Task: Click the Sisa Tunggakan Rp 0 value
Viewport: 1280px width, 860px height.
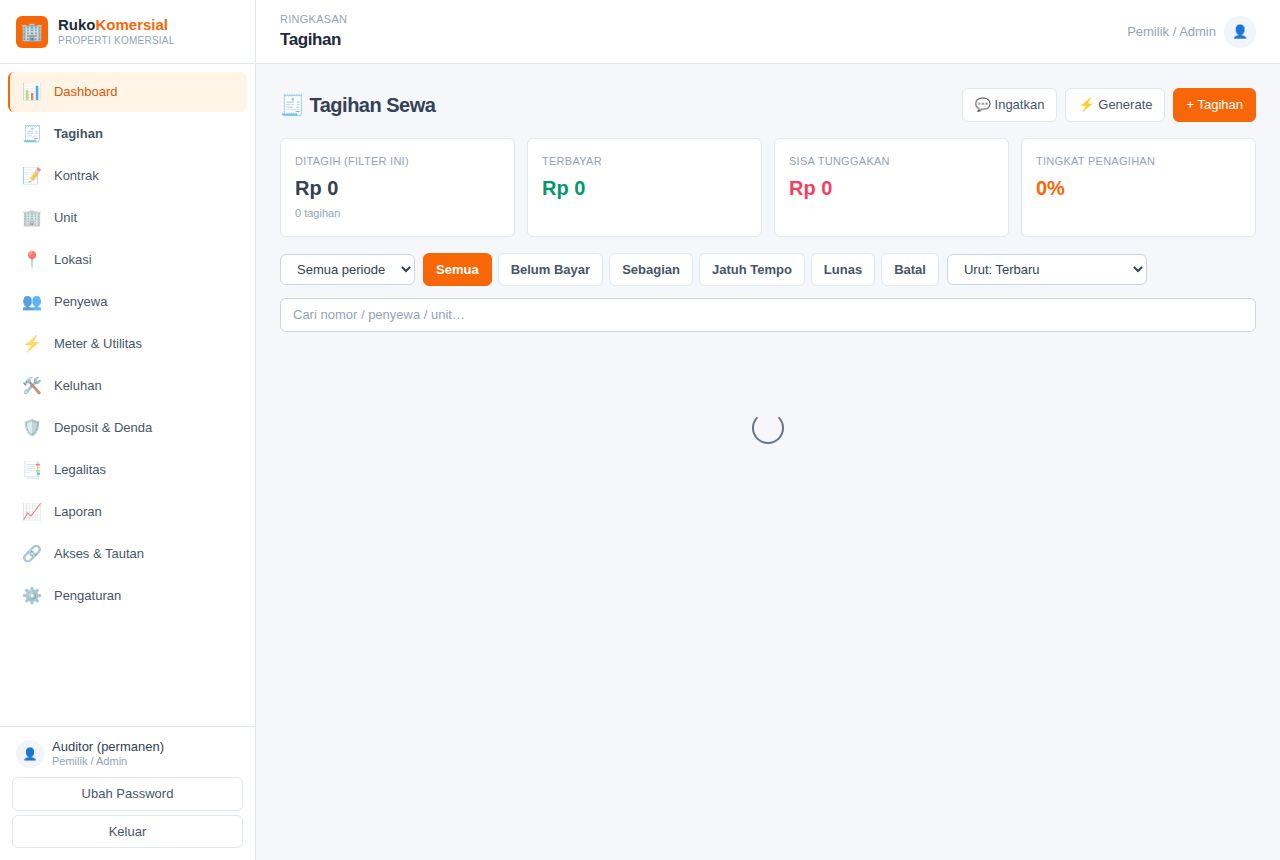Action: [x=811, y=188]
